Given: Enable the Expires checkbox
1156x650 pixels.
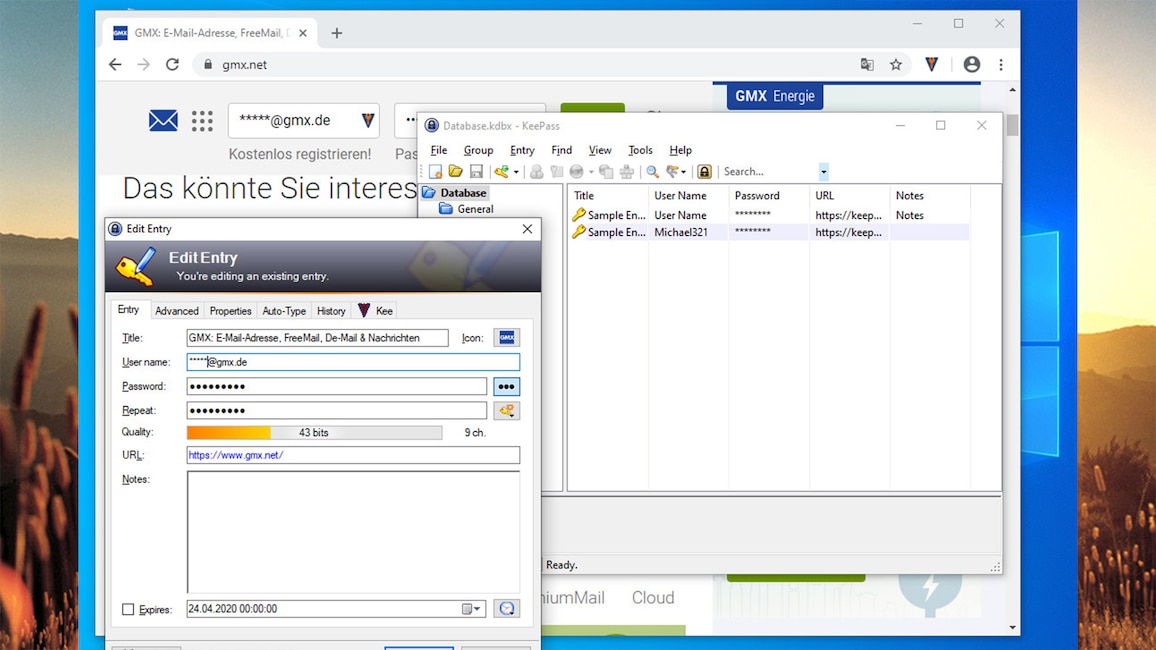Looking at the screenshot, I should pos(128,609).
